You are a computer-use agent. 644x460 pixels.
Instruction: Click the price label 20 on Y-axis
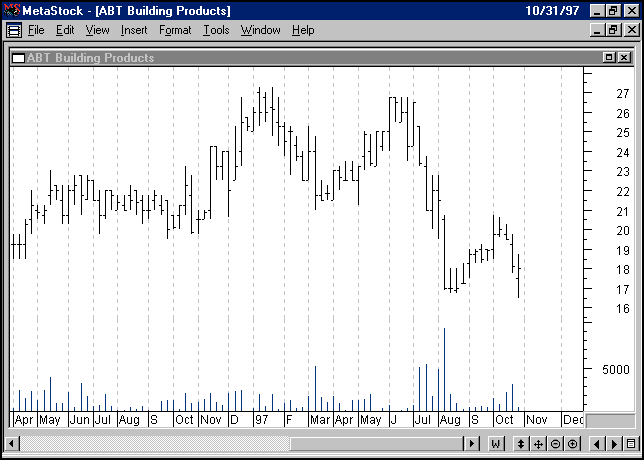pos(623,231)
